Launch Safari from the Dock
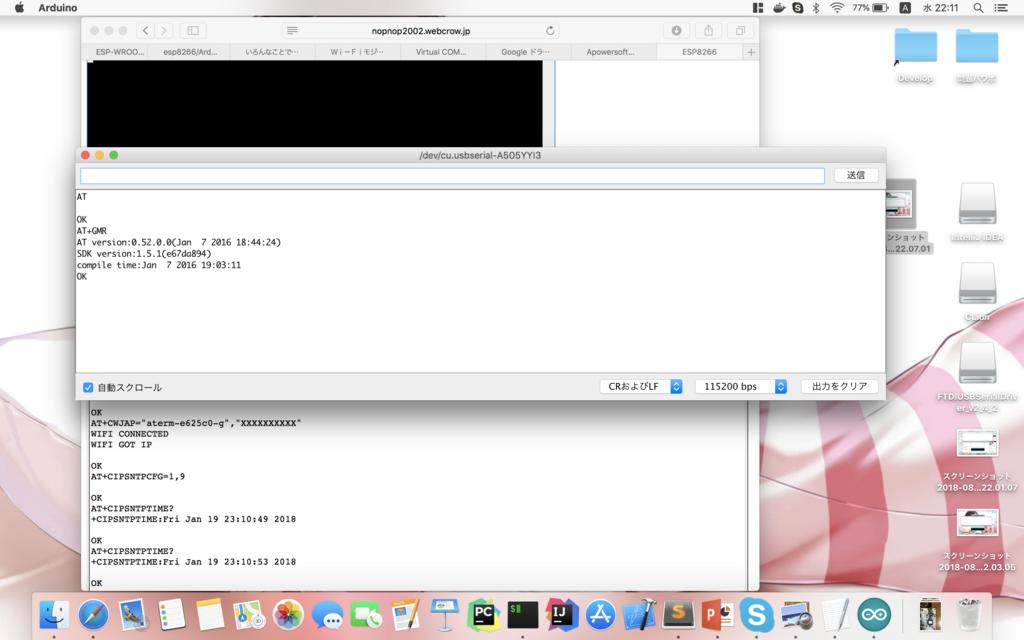1024x640 pixels. pos(93,615)
